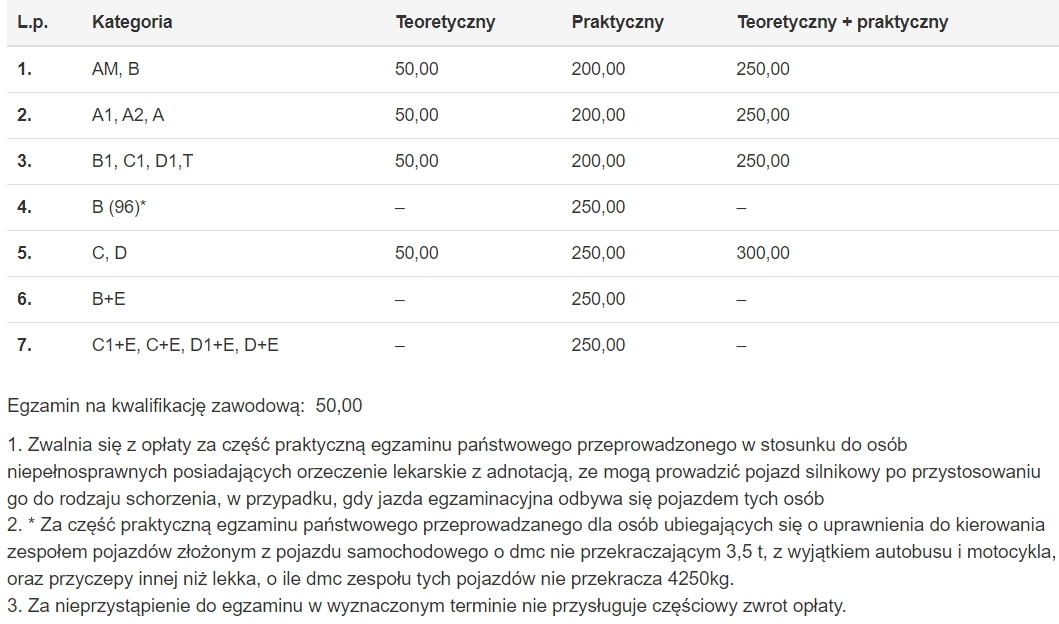Click the Teoretyczny + praktyczny column header
The width and height of the screenshot is (1059, 624).
tap(842, 22)
